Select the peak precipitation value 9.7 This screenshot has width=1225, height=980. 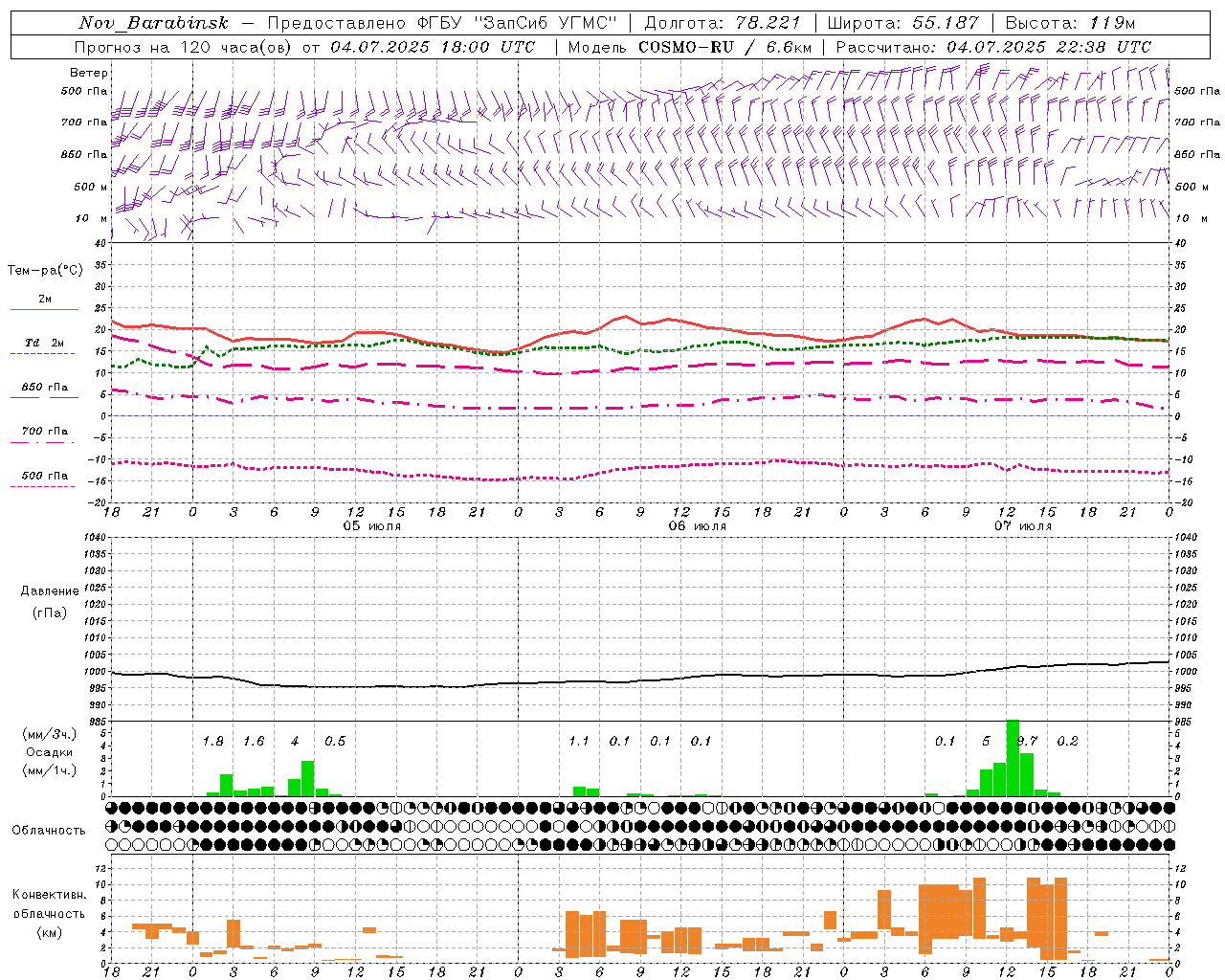[1028, 741]
